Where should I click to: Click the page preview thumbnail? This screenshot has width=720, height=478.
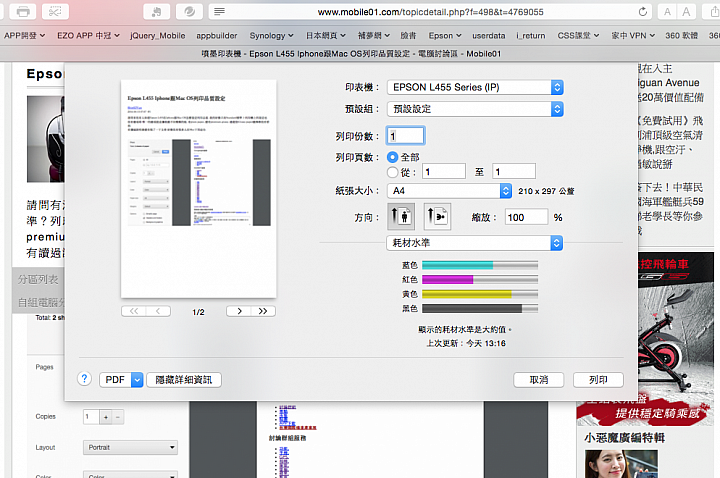pos(198,189)
